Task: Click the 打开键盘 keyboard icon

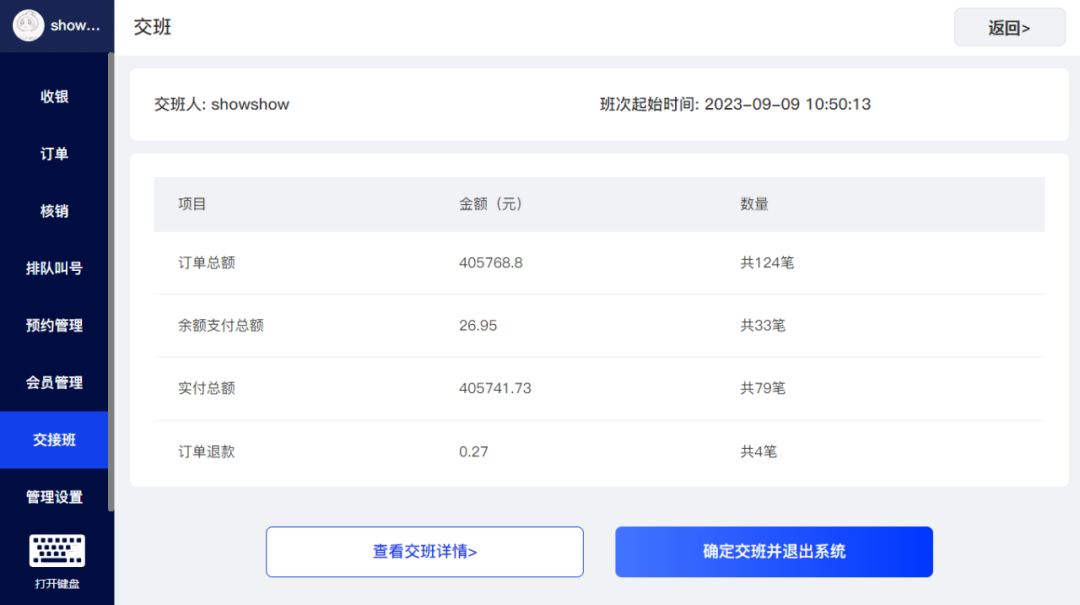Action: (x=57, y=552)
